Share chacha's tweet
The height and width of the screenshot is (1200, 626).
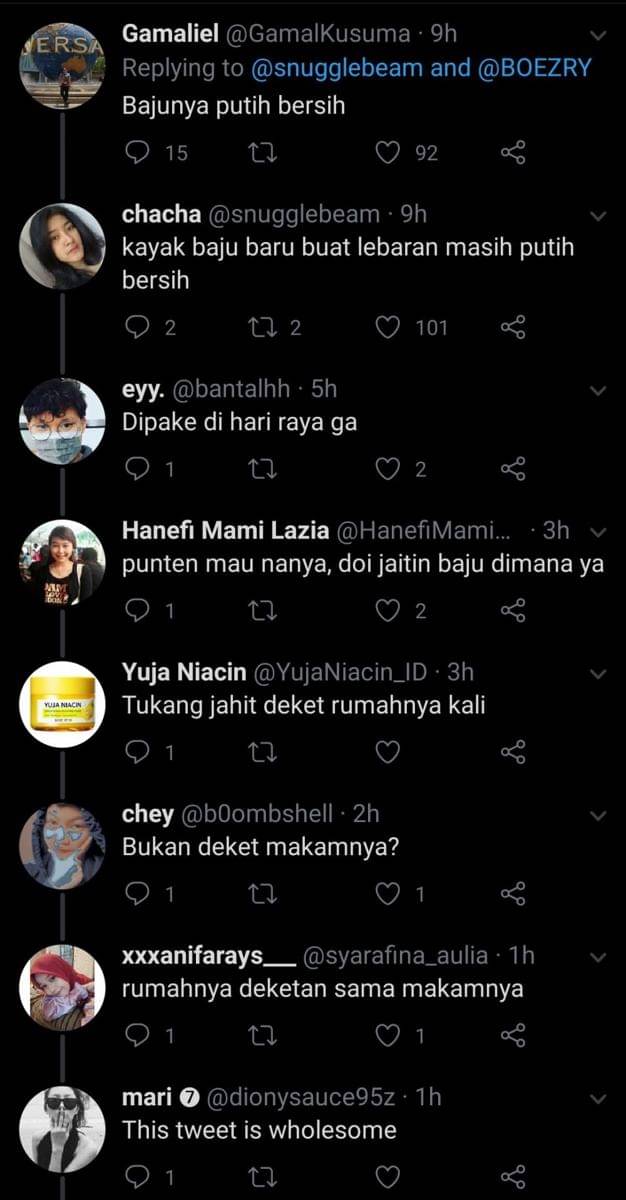512,327
